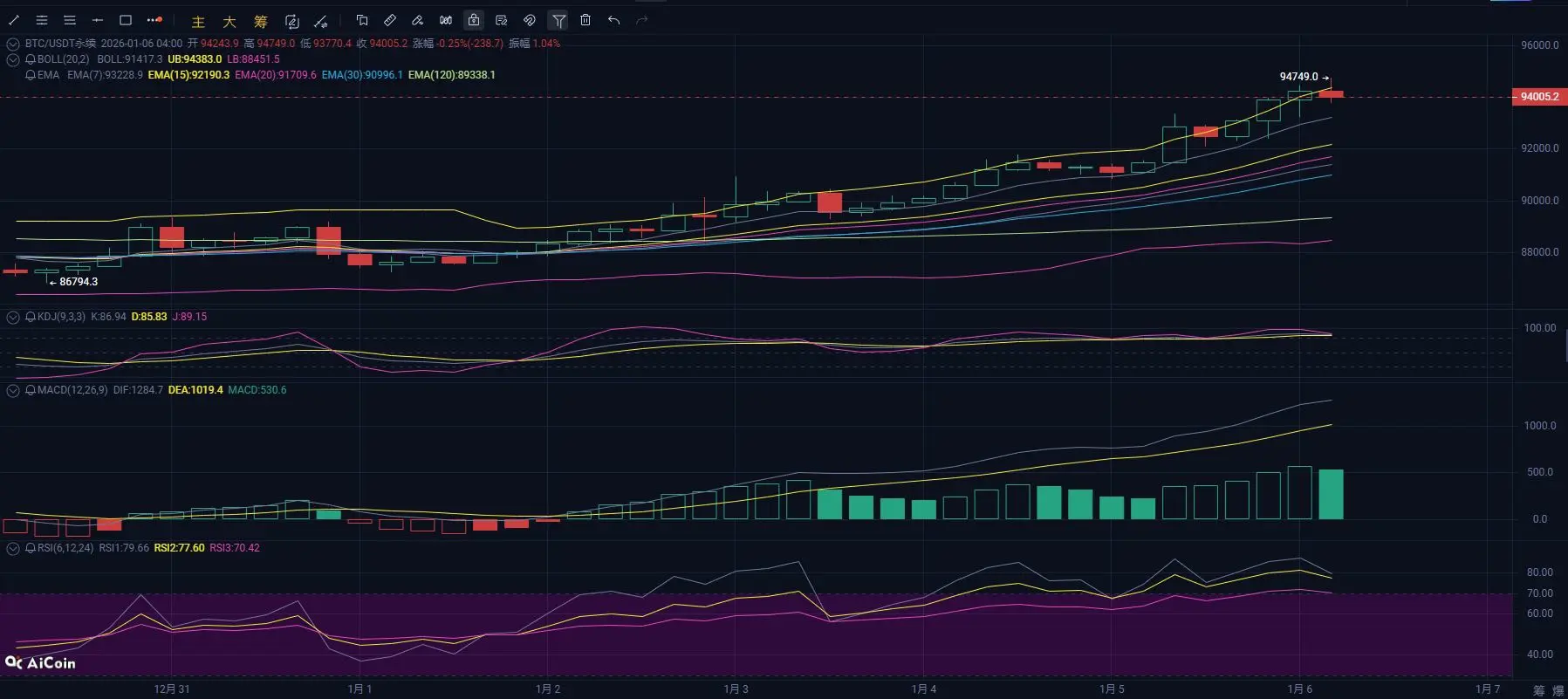The height and width of the screenshot is (699, 1568).
Task: Click the 筹 button at bottom right
Action: click(1539, 690)
